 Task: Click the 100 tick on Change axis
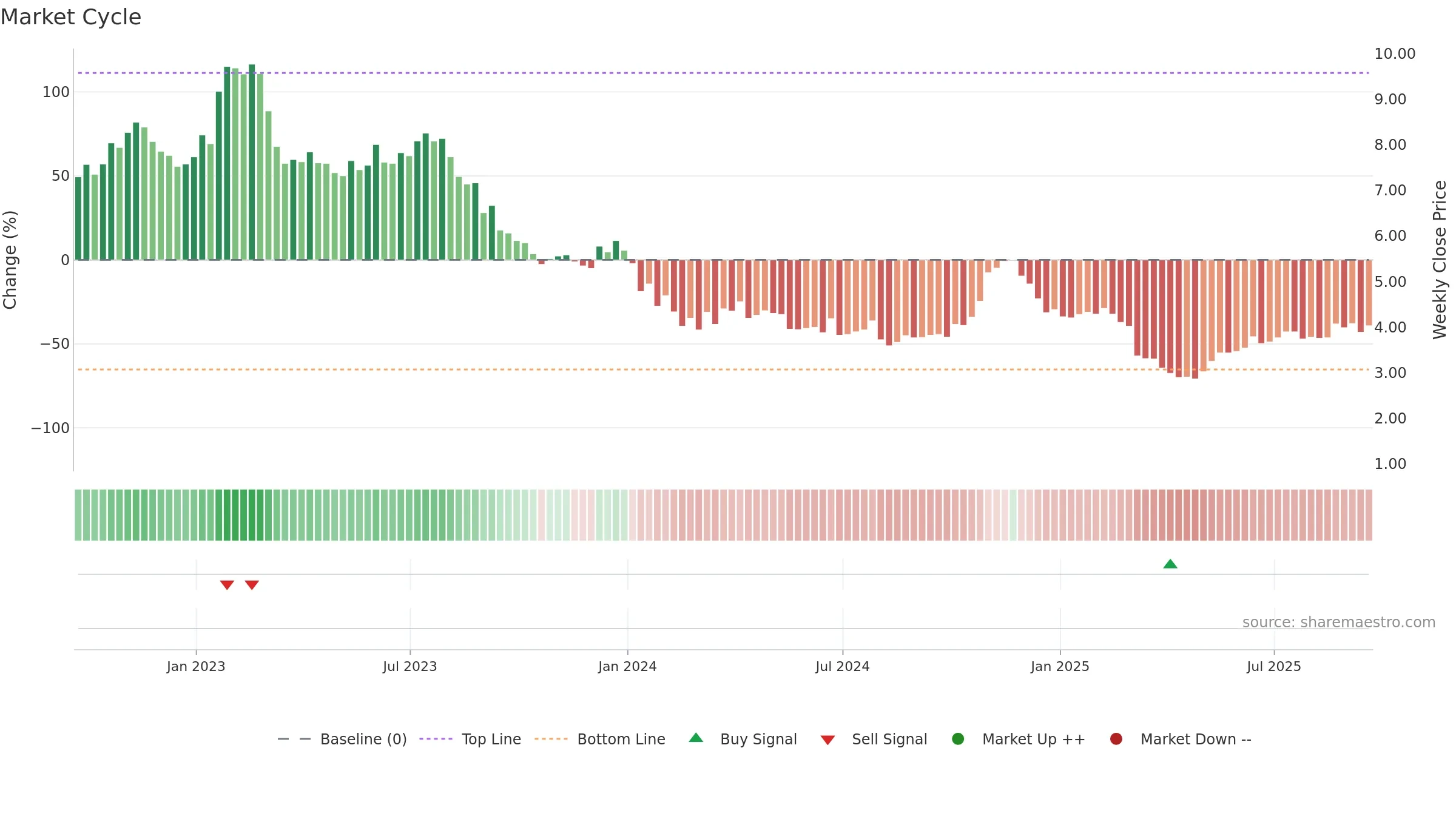[56, 92]
